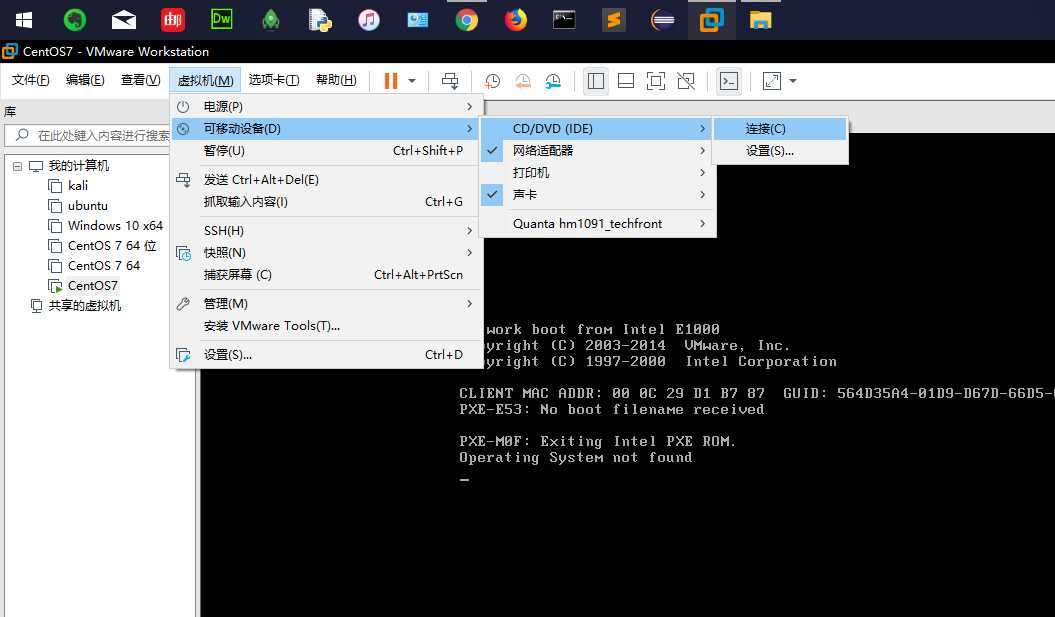Open the Windows Start button
Viewport: 1055px width, 617px height.
coord(24,20)
